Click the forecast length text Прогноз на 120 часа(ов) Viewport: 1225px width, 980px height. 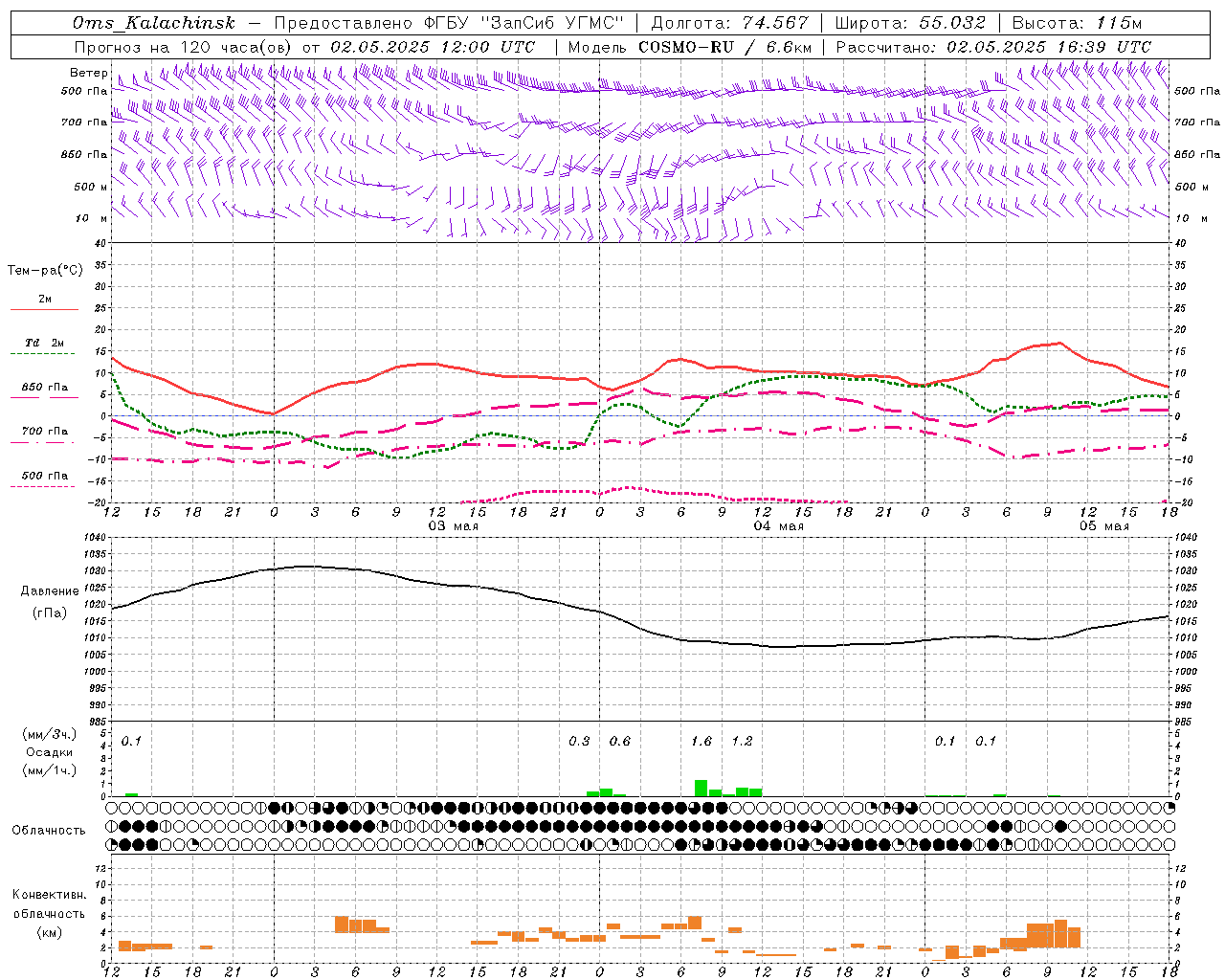coord(184,46)
